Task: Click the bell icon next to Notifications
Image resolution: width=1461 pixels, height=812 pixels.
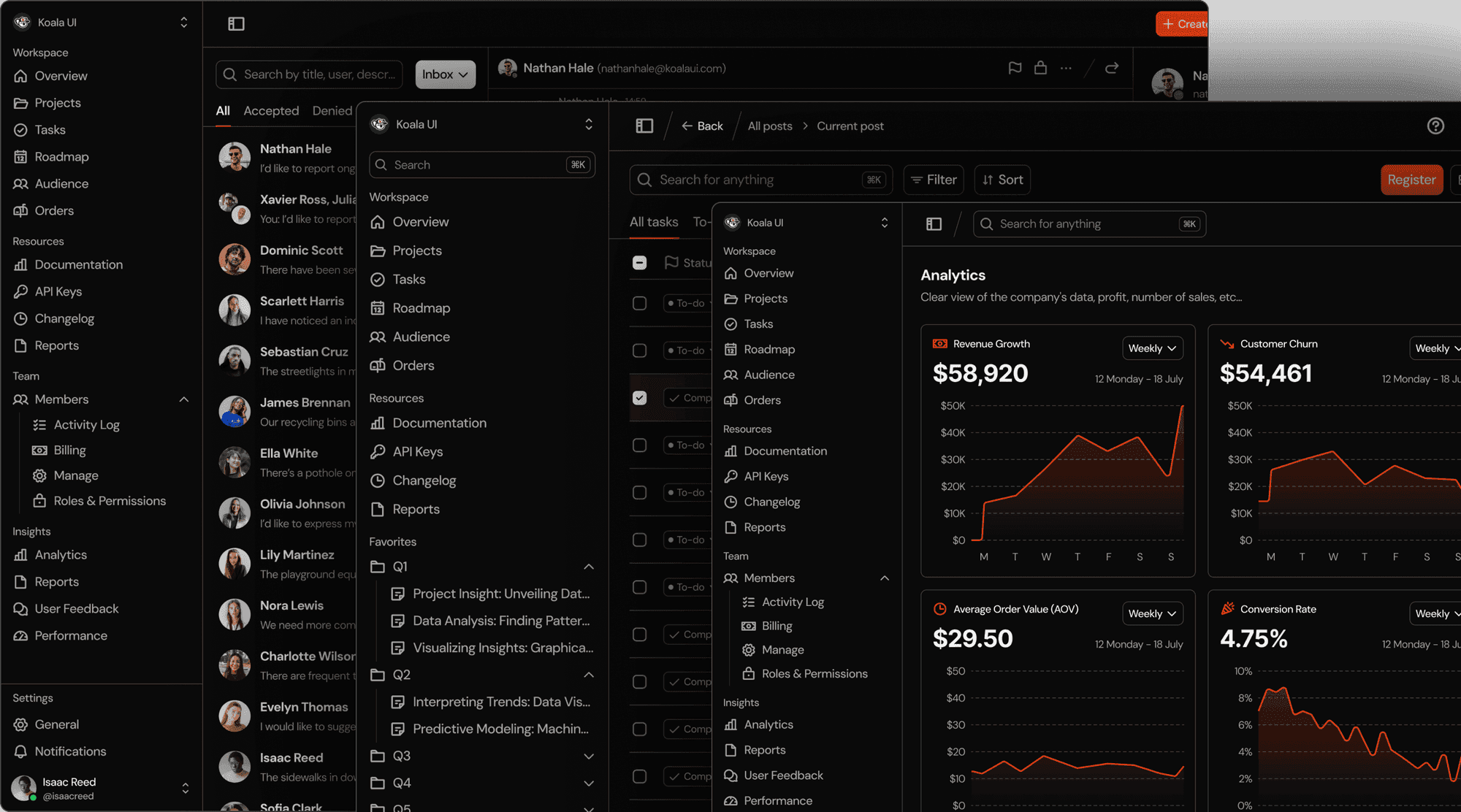Action: pyautogui.click(x=20, y=751)
